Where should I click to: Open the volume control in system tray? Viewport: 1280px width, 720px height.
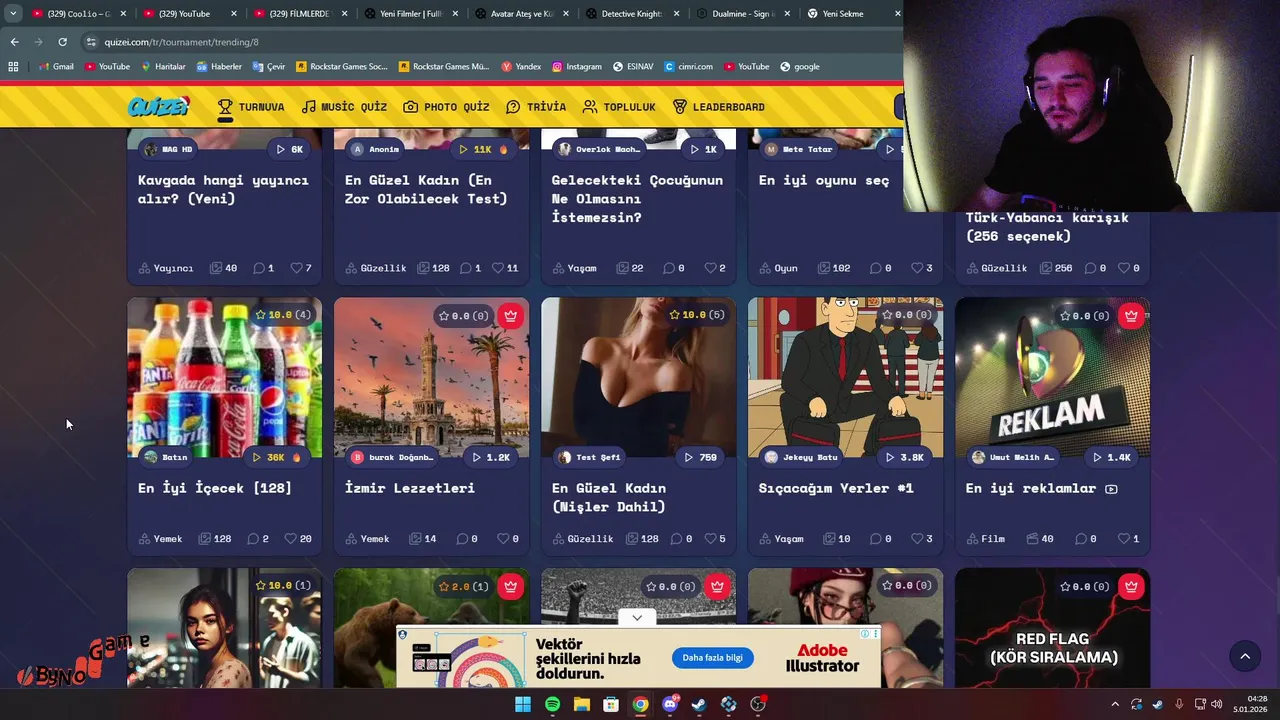(1217, 704)
